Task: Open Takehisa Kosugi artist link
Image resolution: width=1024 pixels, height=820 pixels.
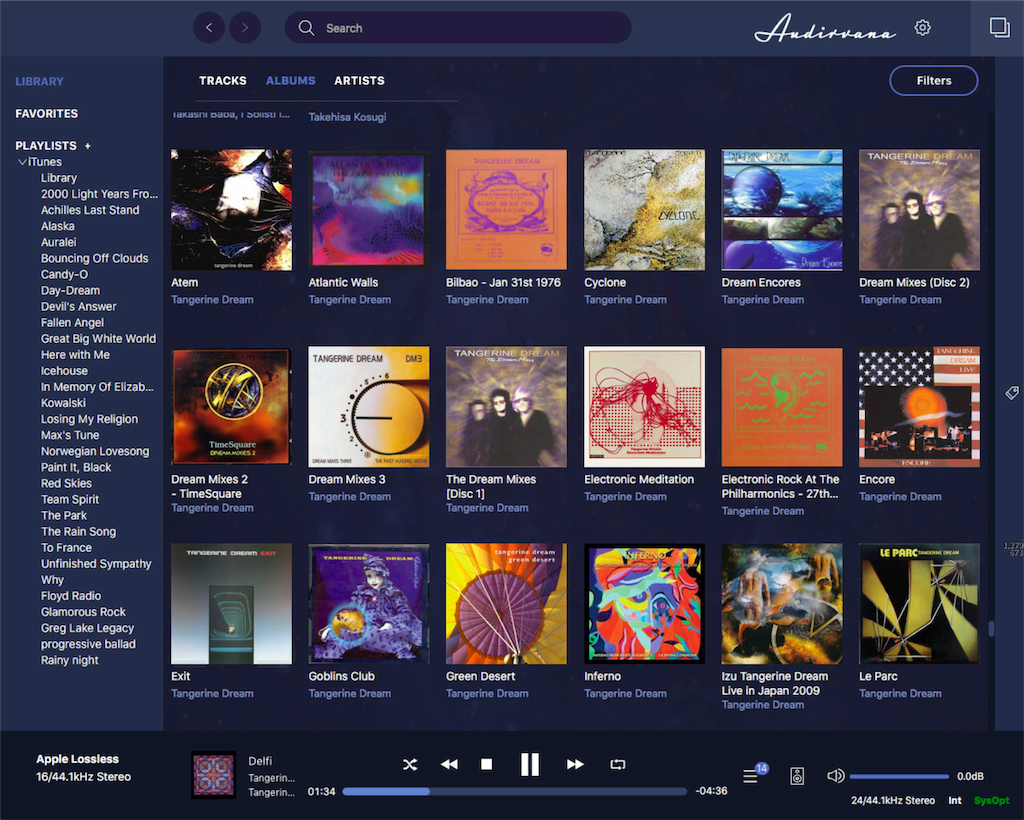Action: coord(347,117)
